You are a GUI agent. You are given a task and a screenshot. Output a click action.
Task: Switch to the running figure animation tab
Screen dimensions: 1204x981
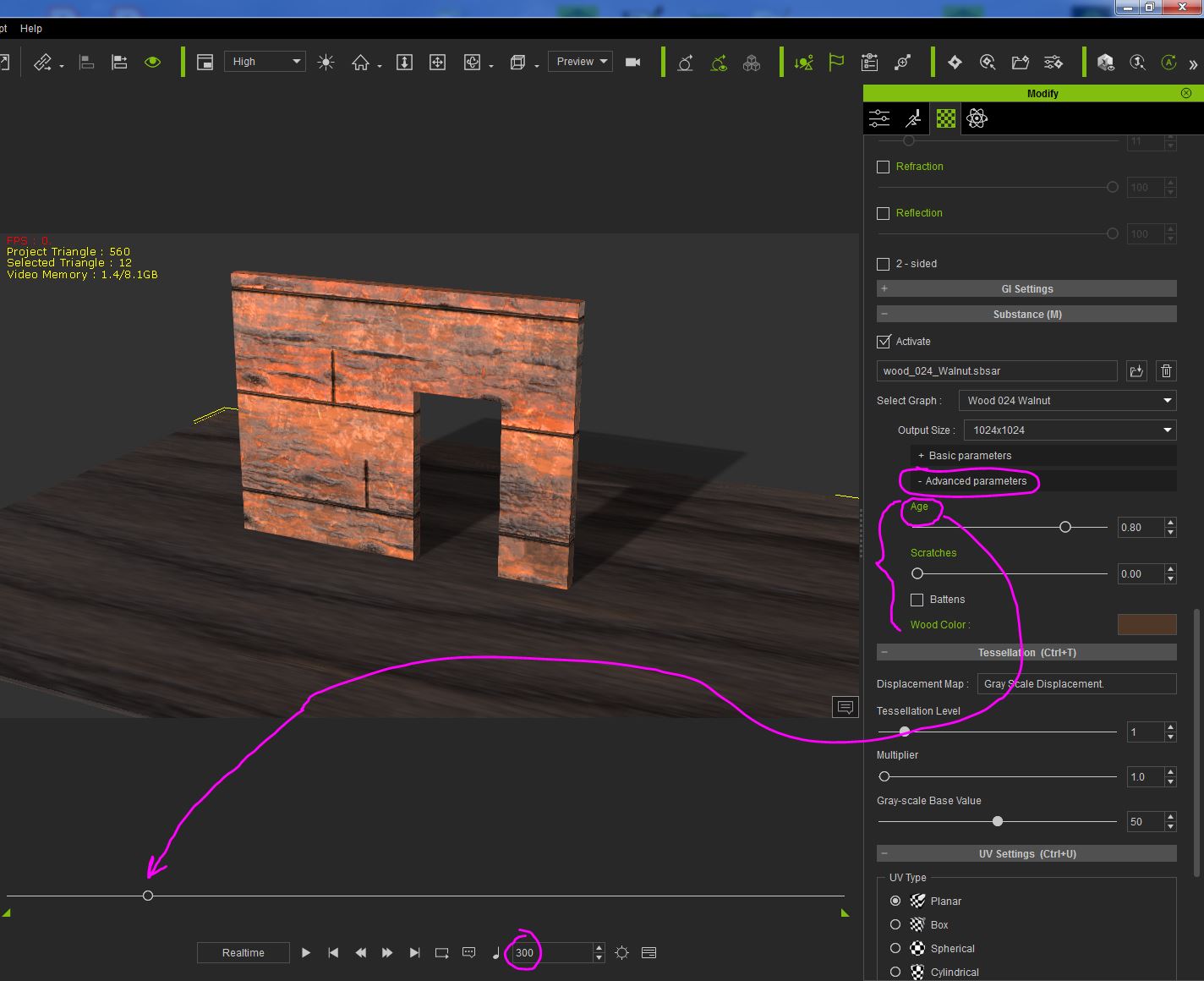click(x=913, y=118)
